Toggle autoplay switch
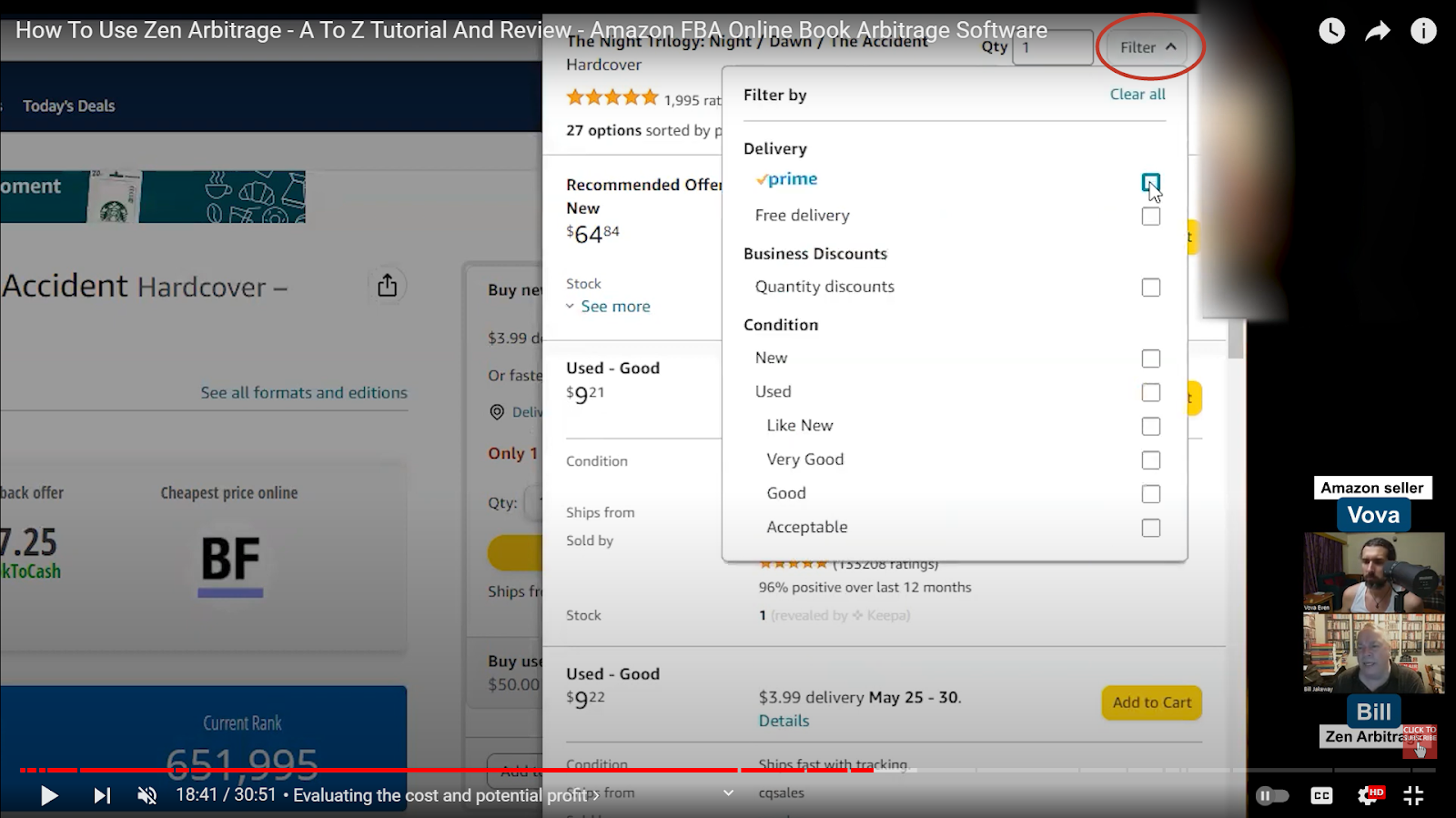 pyautogui.click(x=1272, y=796)
